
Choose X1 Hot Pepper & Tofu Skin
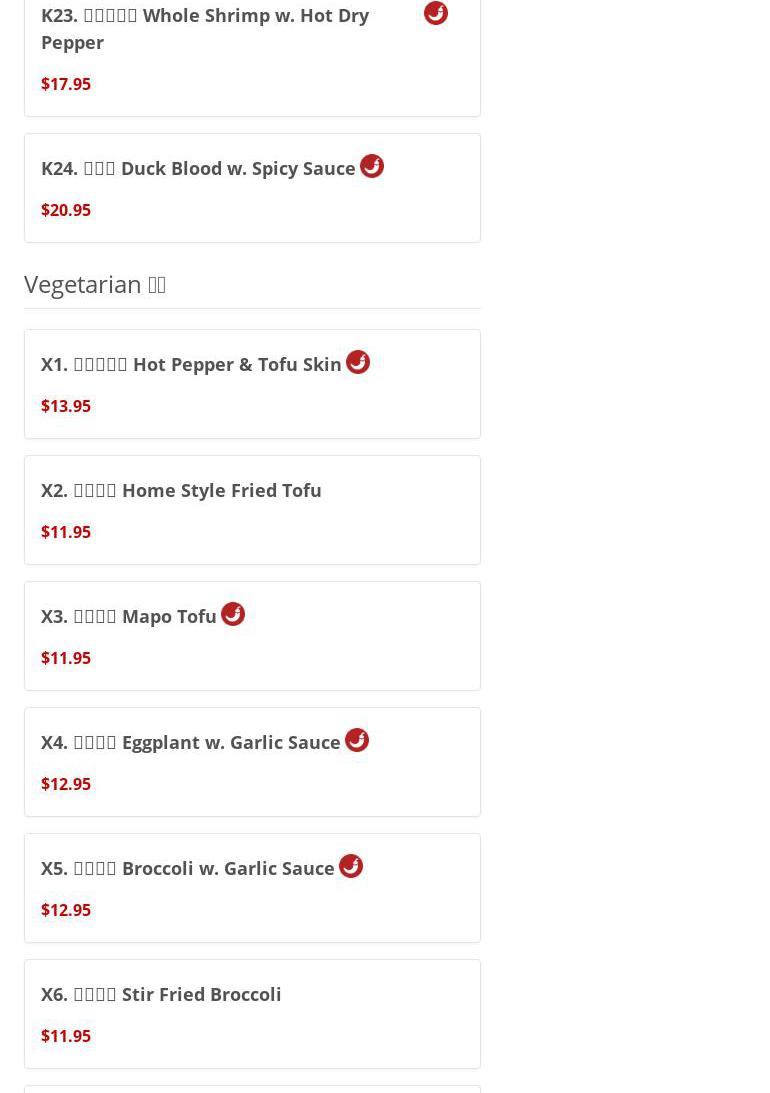pos(191,364)
